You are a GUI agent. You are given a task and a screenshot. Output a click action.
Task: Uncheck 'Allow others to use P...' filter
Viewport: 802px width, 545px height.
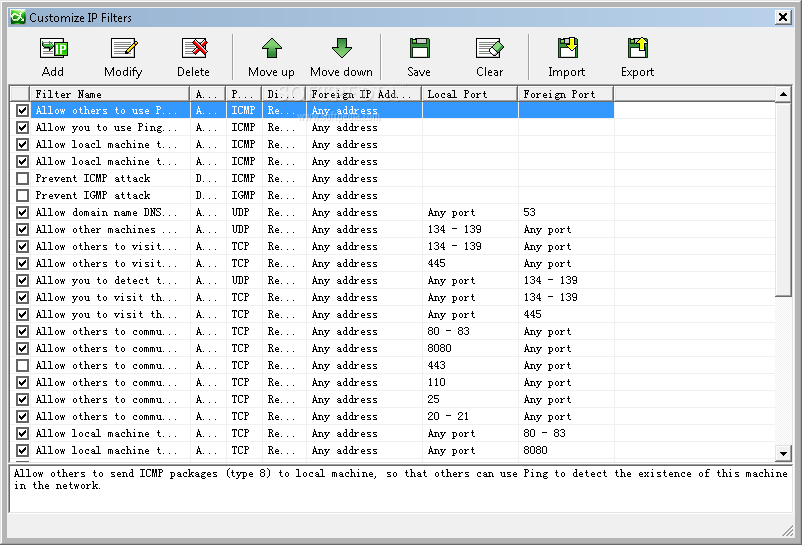(22, 110)
